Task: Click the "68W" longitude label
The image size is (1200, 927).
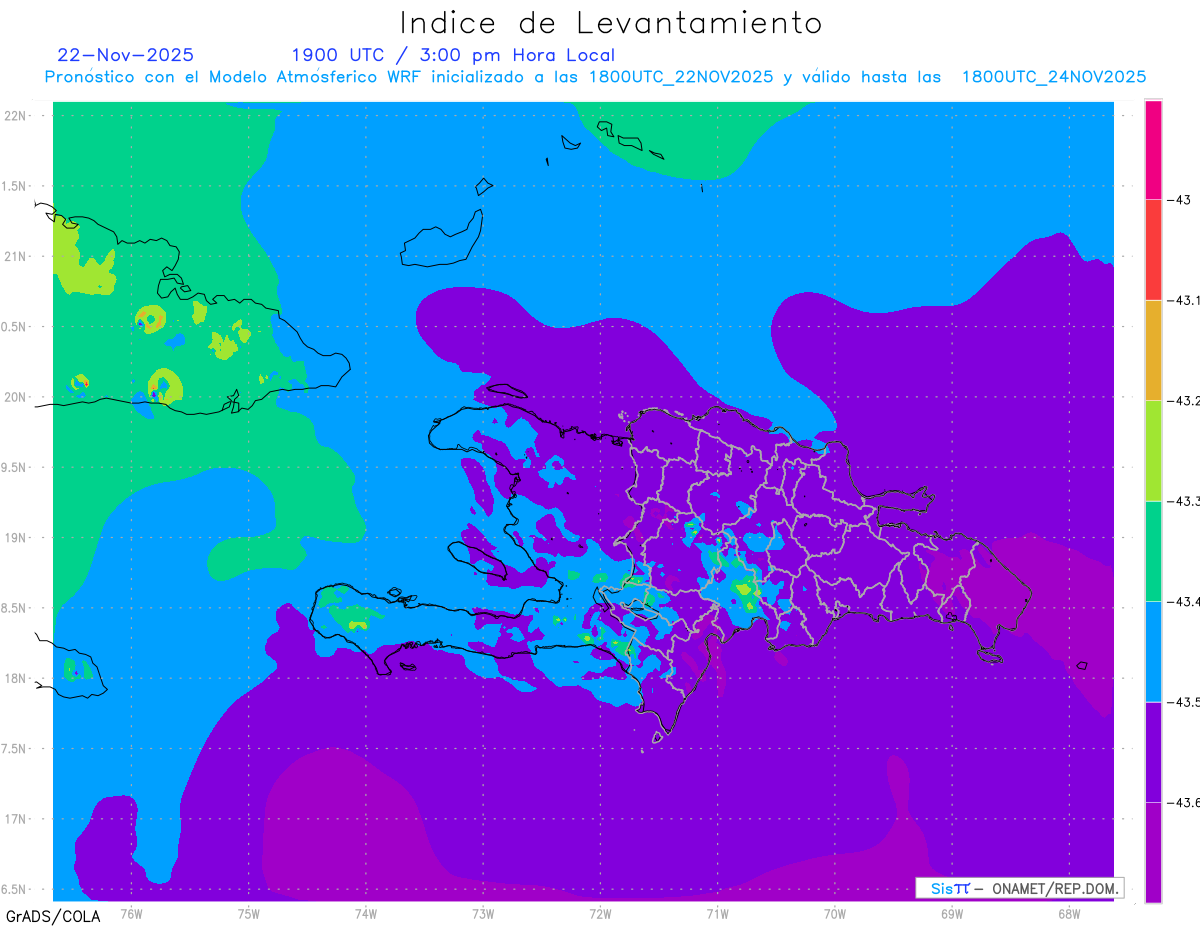Action: (1069, 913)
